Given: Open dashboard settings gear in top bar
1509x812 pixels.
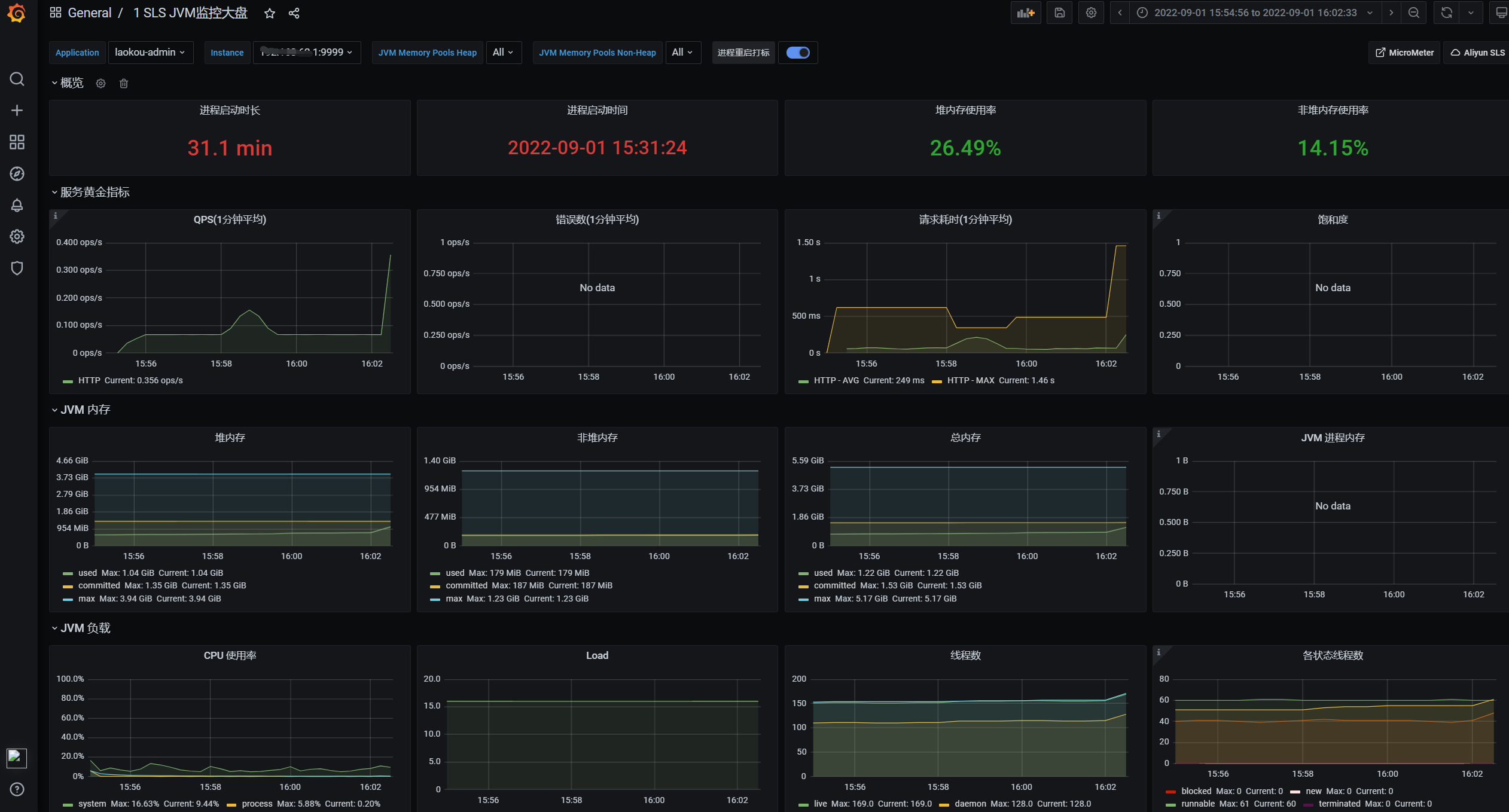Looking at the screenshot, I should click(1091, 13).
